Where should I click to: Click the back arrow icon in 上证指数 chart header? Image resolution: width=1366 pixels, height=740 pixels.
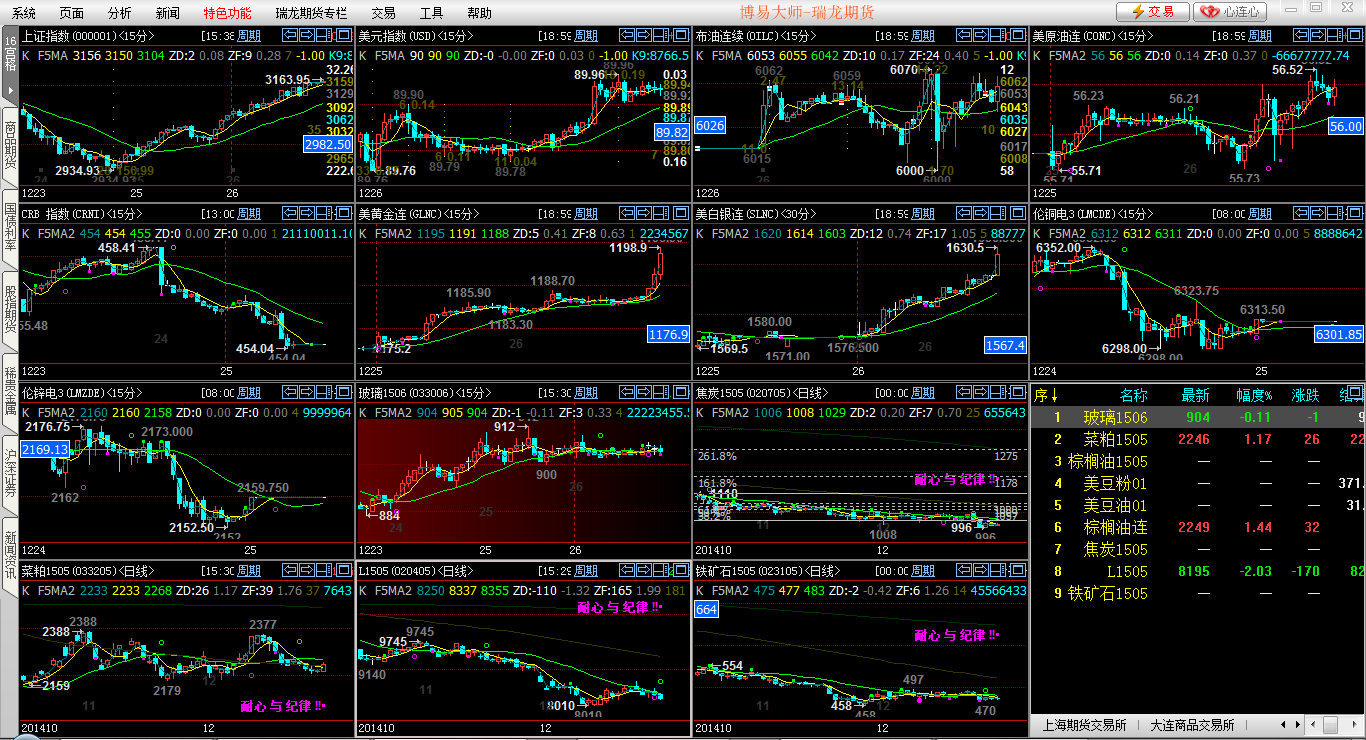click(x=291, y=35)
